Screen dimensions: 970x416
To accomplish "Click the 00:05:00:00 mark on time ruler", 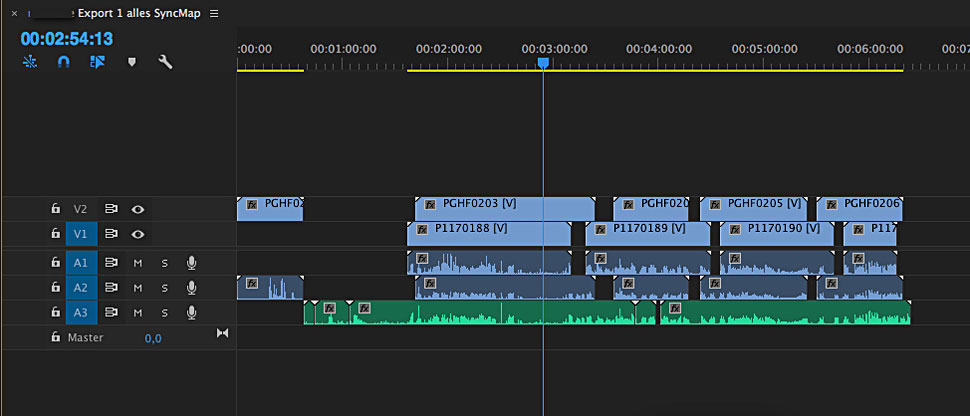I will (x=765, y=49).
